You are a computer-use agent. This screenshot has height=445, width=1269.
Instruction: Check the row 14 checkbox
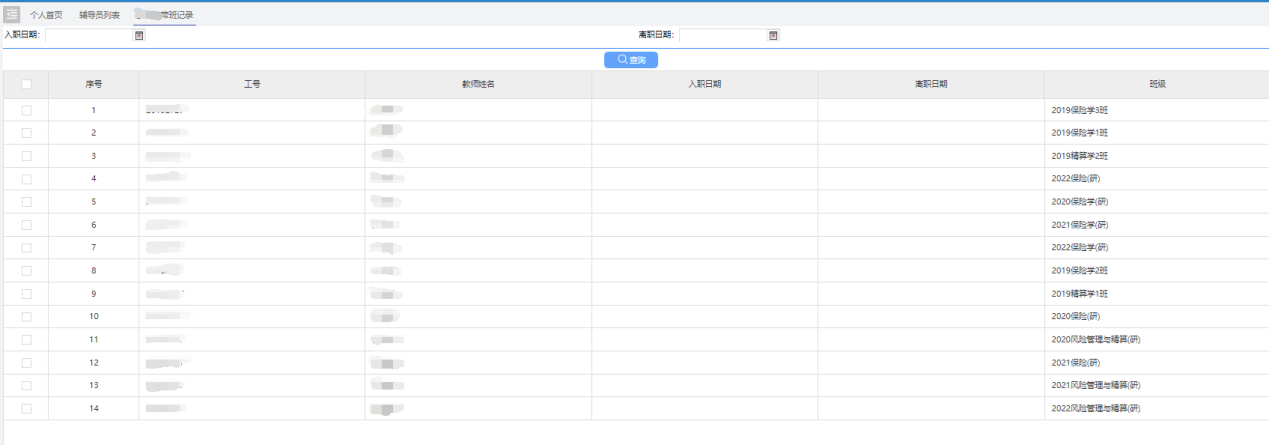pos(26,409)
